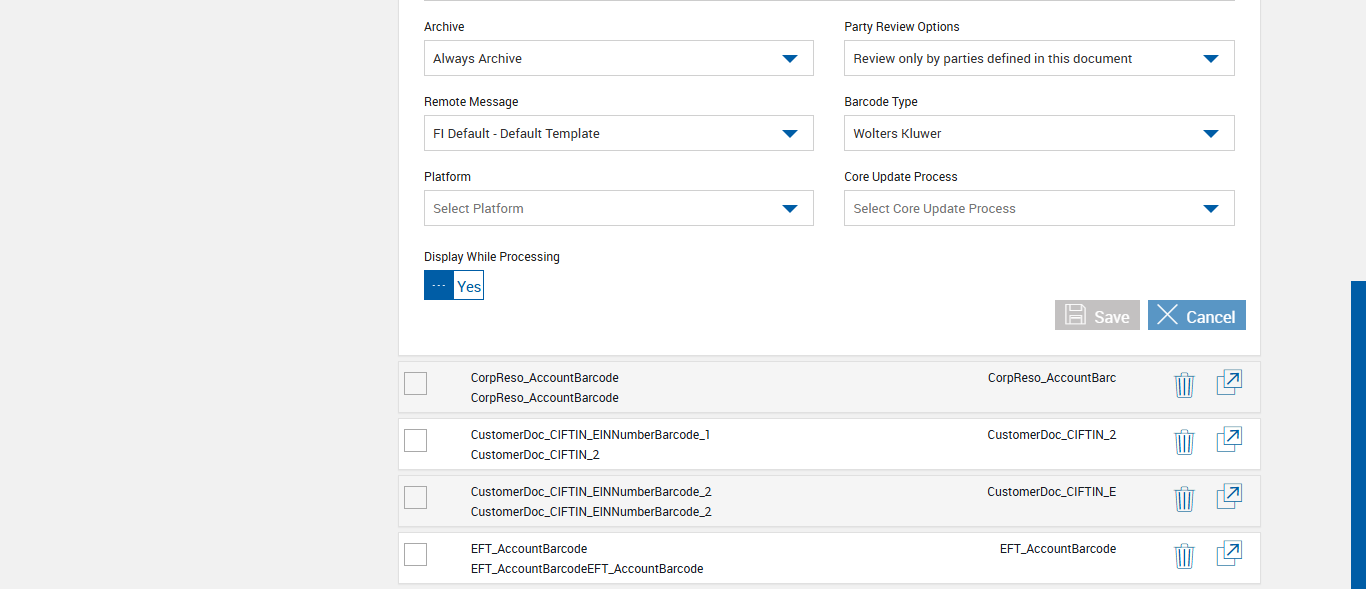1366x589 pixels.
Task: Click the trash icon for EFT_AccountBarcode
Action: [x=1184, y=556]
